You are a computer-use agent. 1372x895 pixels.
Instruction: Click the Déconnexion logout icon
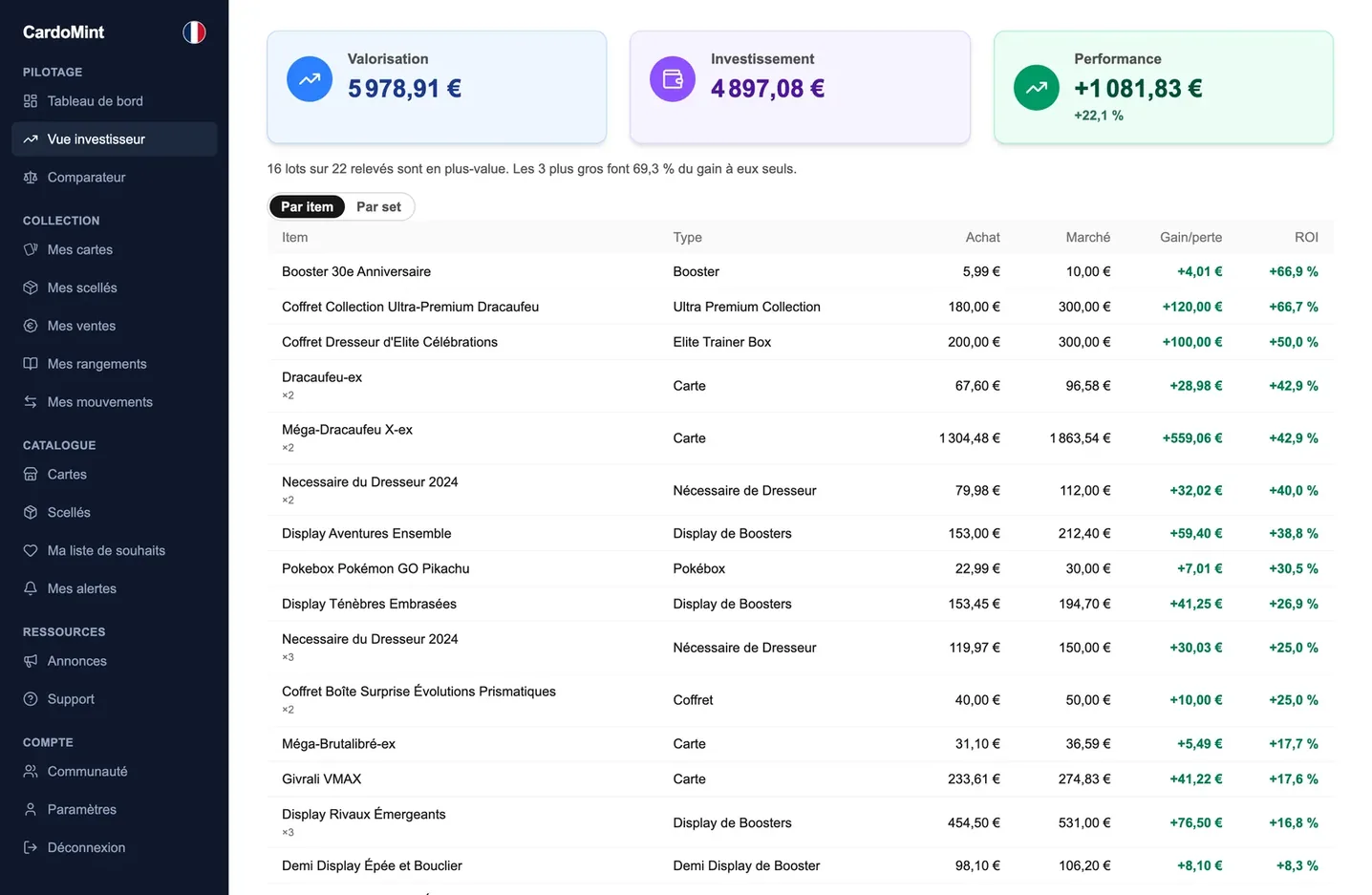pyautogui.click(x=31, y=848)
